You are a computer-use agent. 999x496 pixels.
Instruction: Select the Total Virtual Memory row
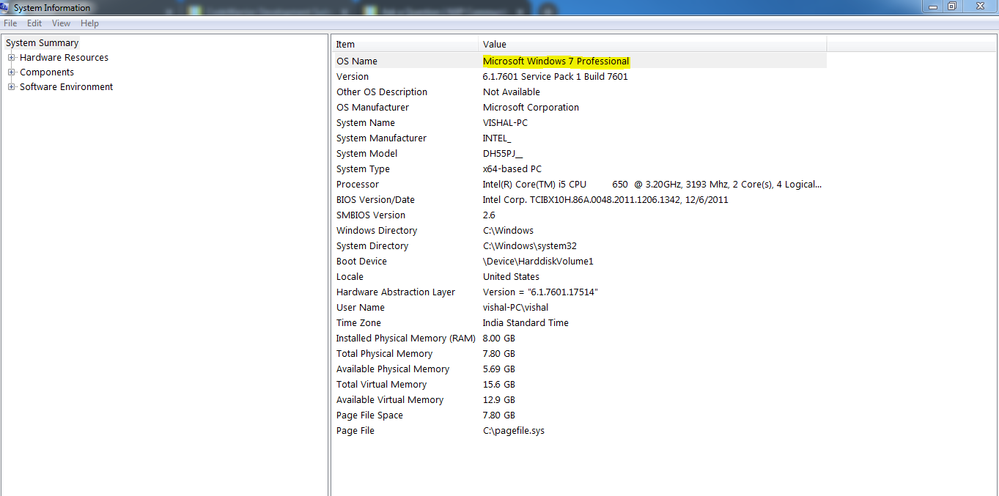580,384
